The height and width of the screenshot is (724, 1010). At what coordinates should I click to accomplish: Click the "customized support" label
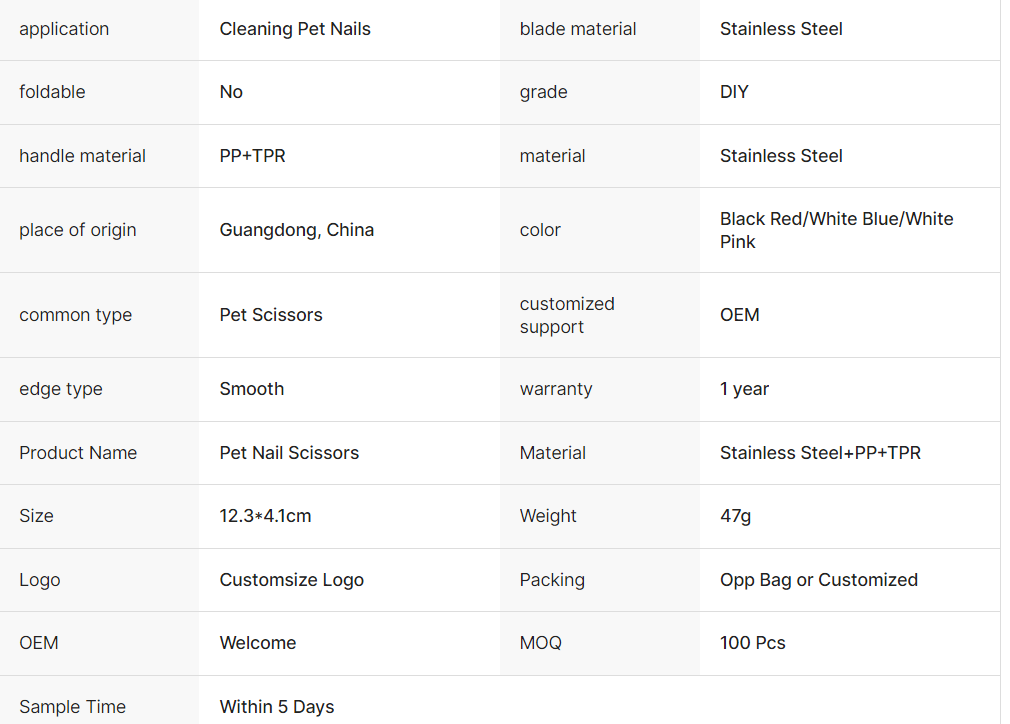pyautogui.click(x=567, y=315)
